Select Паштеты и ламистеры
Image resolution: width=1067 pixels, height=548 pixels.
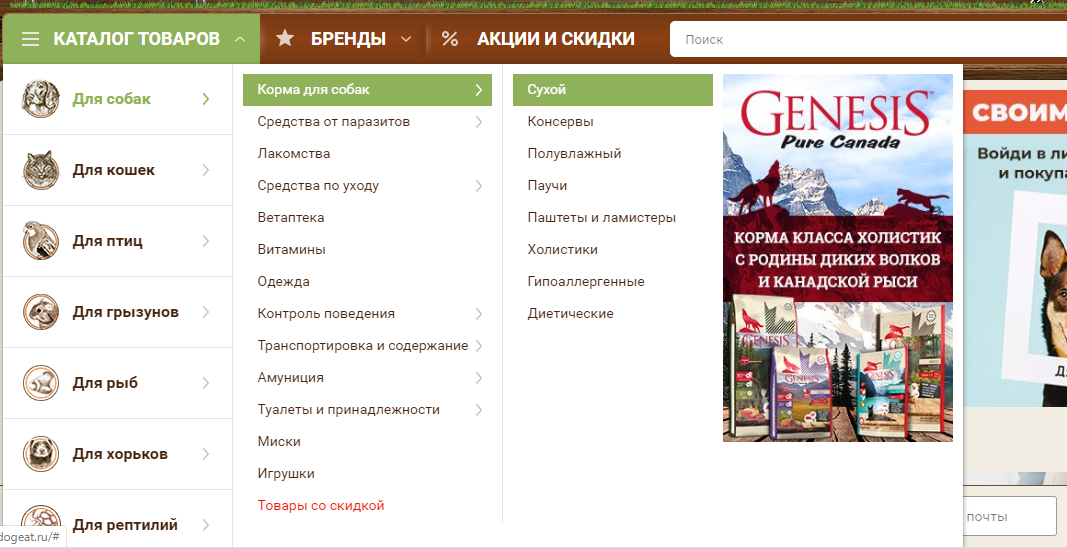pos(602,218)
